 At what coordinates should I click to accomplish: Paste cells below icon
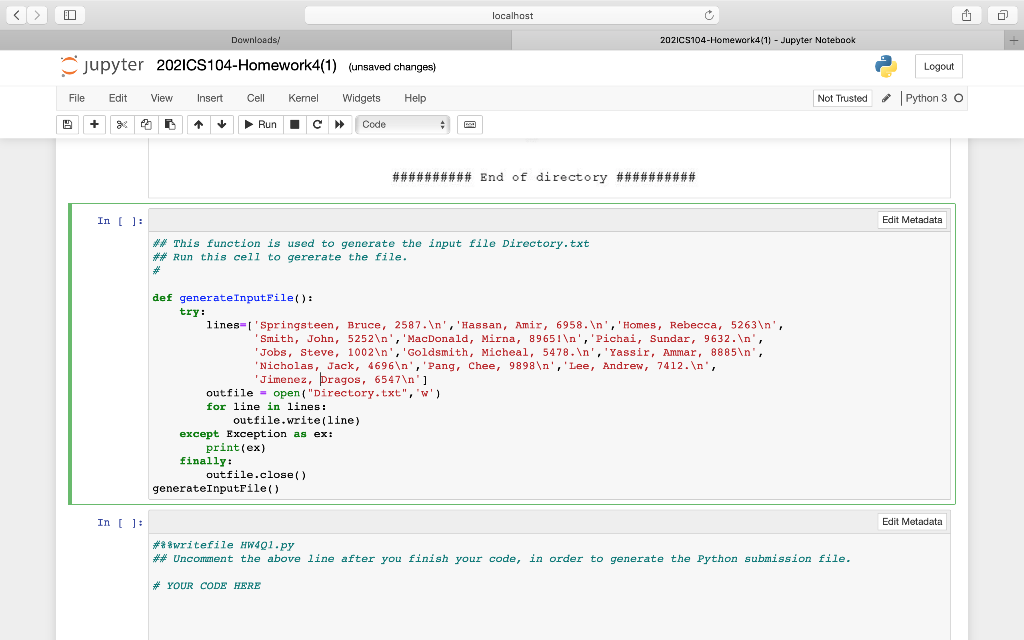pos(170,124)
